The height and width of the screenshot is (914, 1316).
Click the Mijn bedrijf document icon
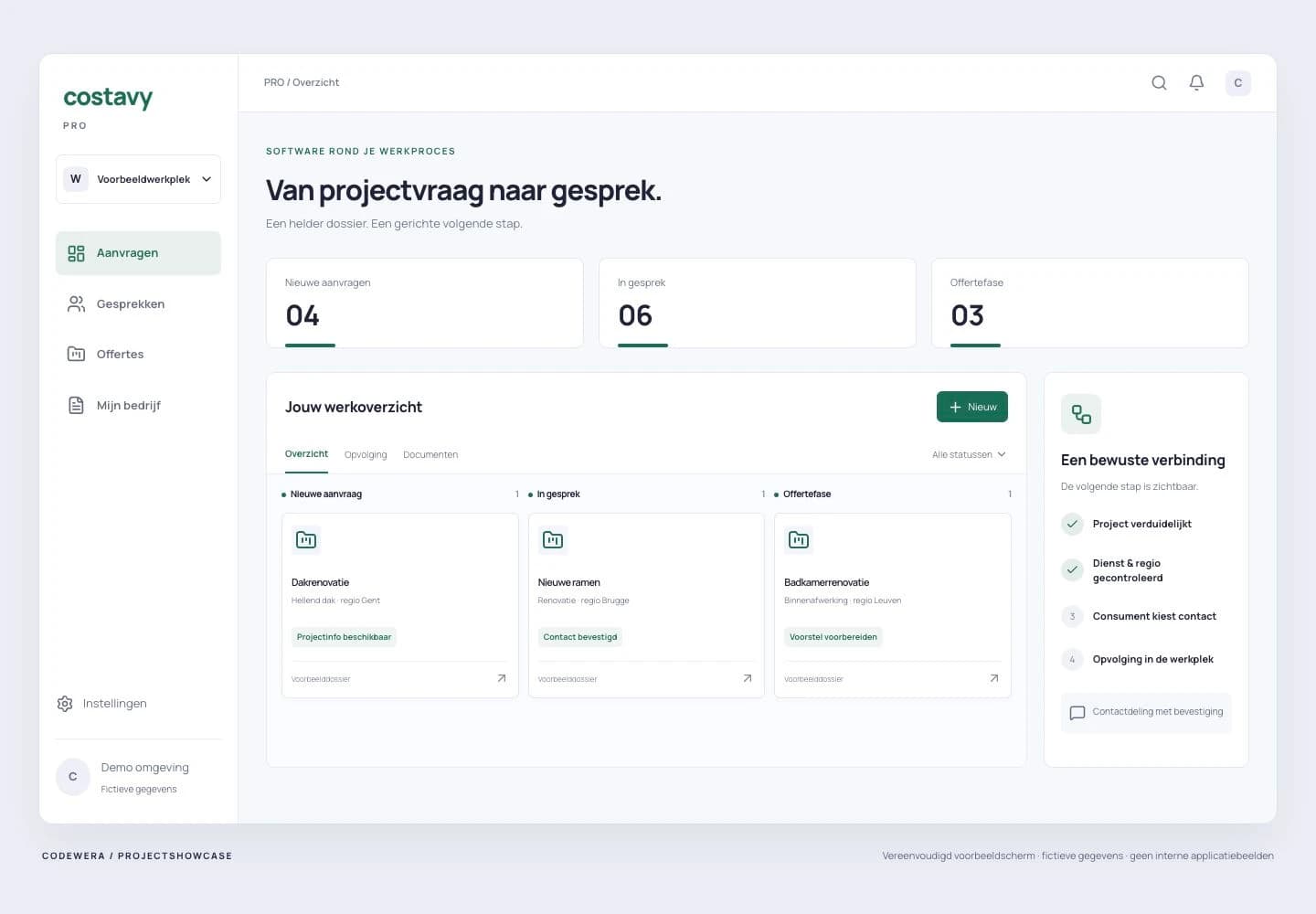[x=76, y=405]
